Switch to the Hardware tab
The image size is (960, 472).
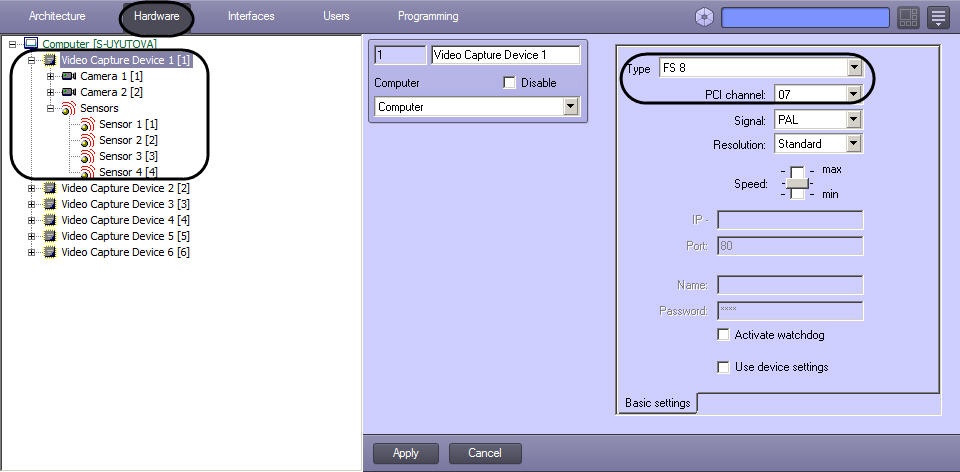156,16
